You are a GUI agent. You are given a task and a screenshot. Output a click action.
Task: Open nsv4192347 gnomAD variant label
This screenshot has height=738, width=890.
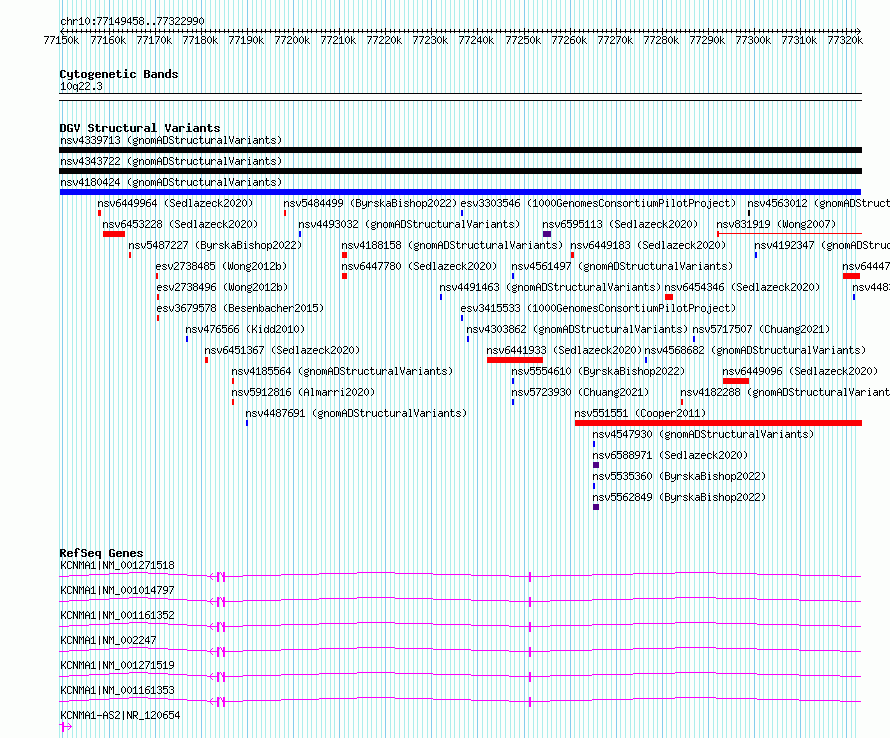click(x=822, y=245)
